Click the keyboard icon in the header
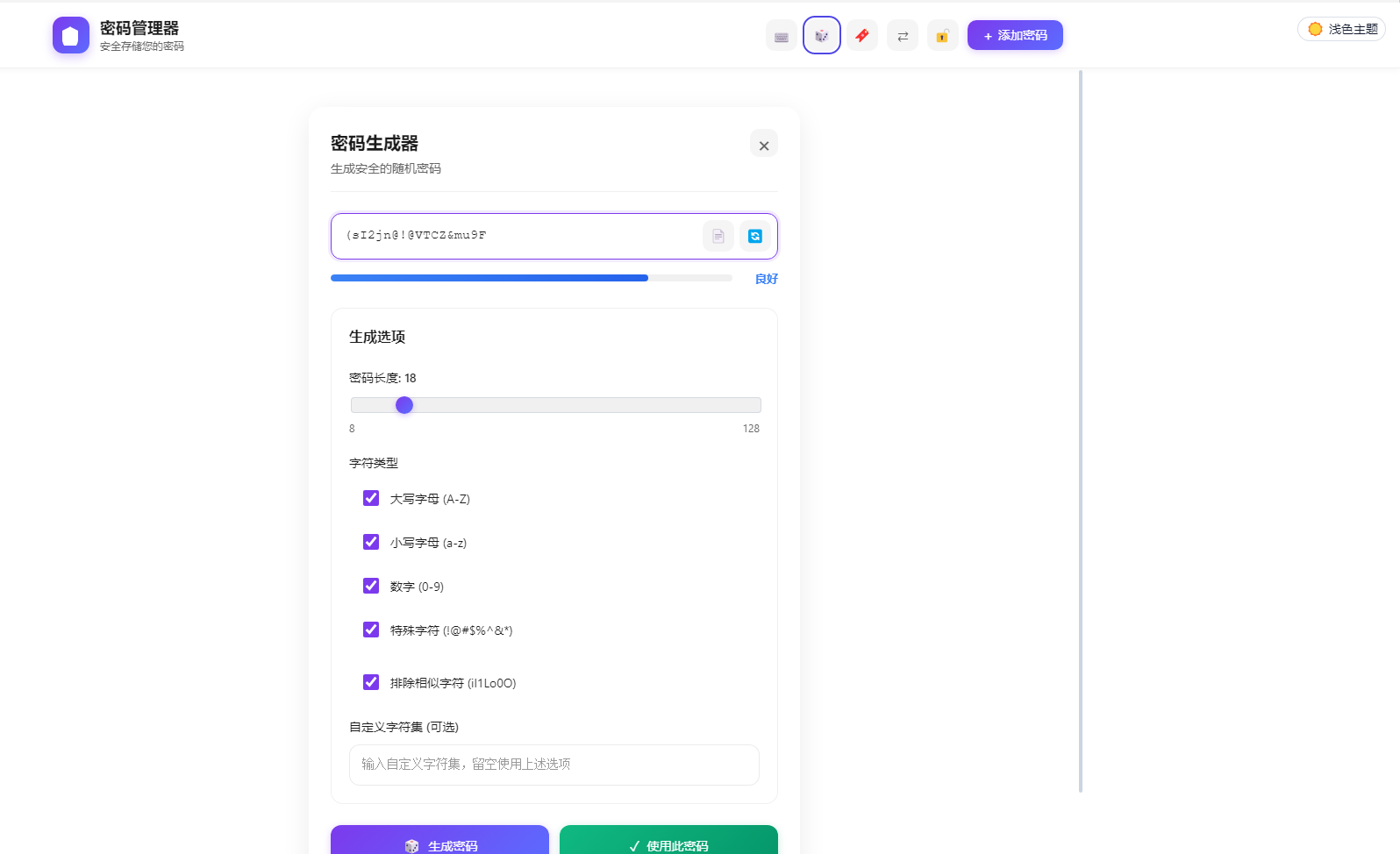 pyautogui.click(x=782, y=36)
